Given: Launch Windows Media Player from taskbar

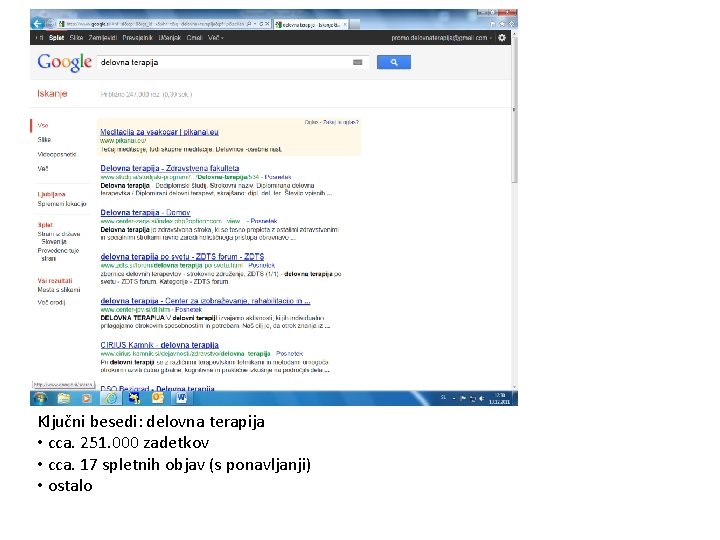Looking at the screenshot, I should tap(86, 398).
